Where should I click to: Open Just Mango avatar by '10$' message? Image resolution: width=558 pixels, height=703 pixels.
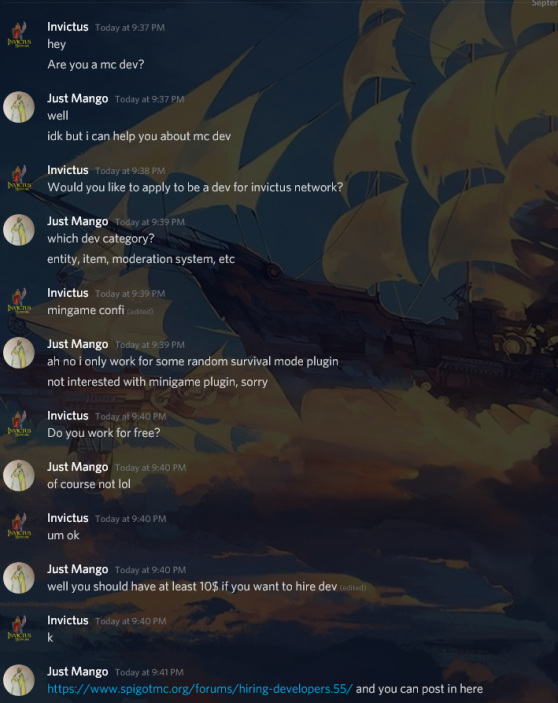19,578
